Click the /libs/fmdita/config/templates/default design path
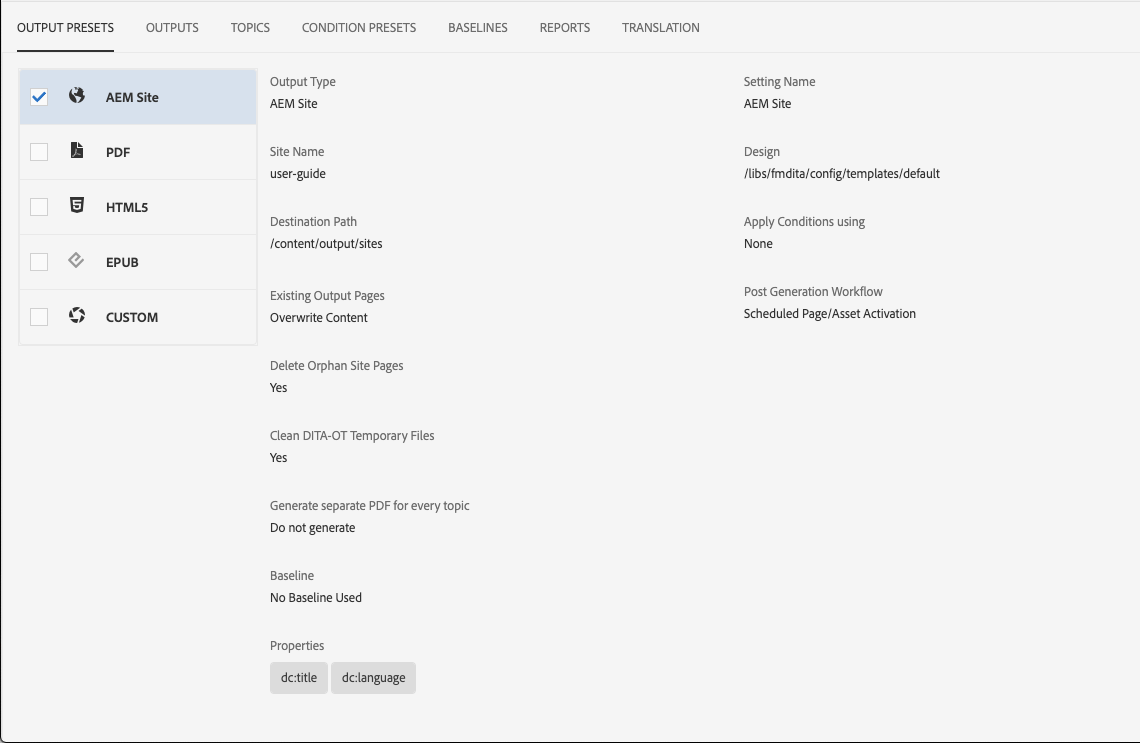This screenshot has width=1140, height=743. [x=842, y=174]
